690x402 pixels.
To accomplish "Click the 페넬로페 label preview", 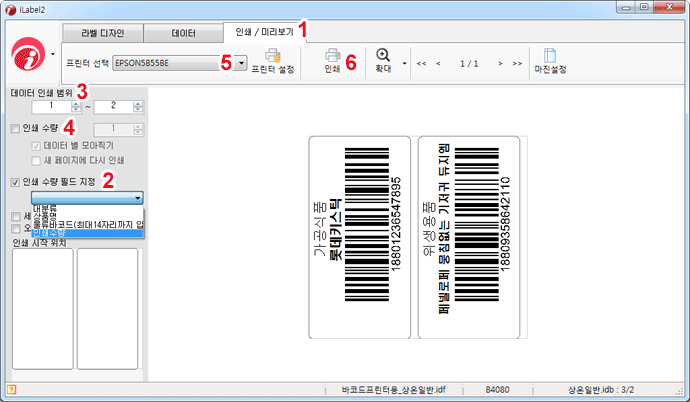I will tap(469, 238).
